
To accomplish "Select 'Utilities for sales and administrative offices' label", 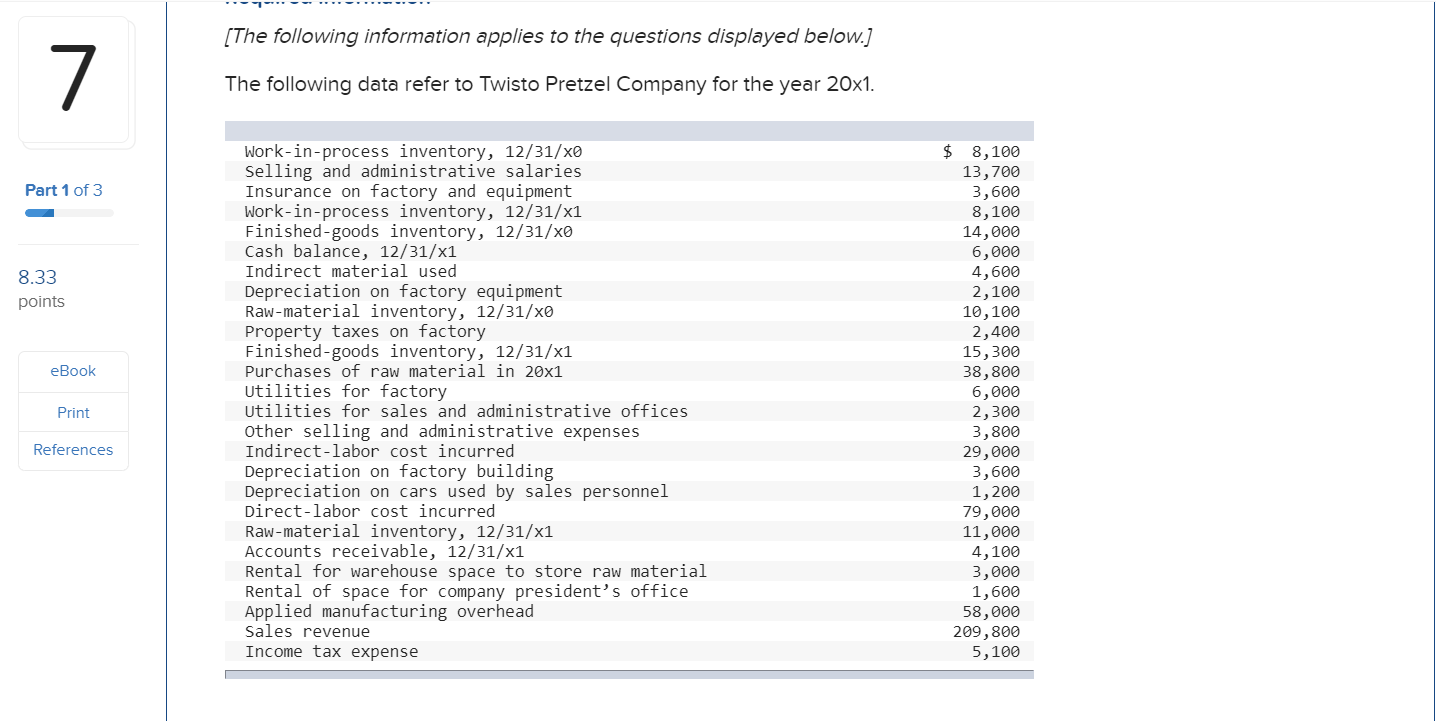I will (466, 411).
